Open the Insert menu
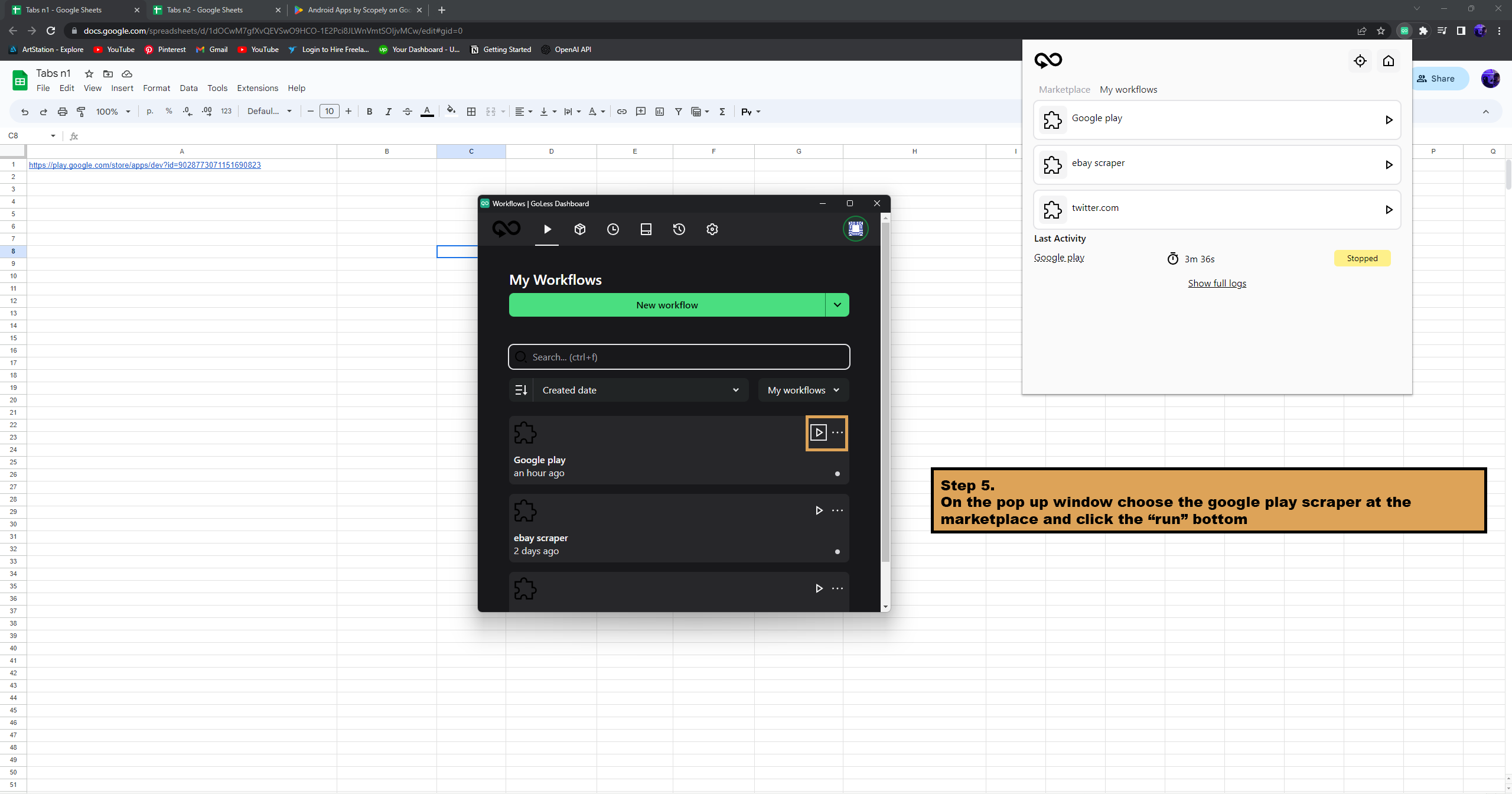The image size is (1512, 794). pyautogui.click(x=122, y=88)
